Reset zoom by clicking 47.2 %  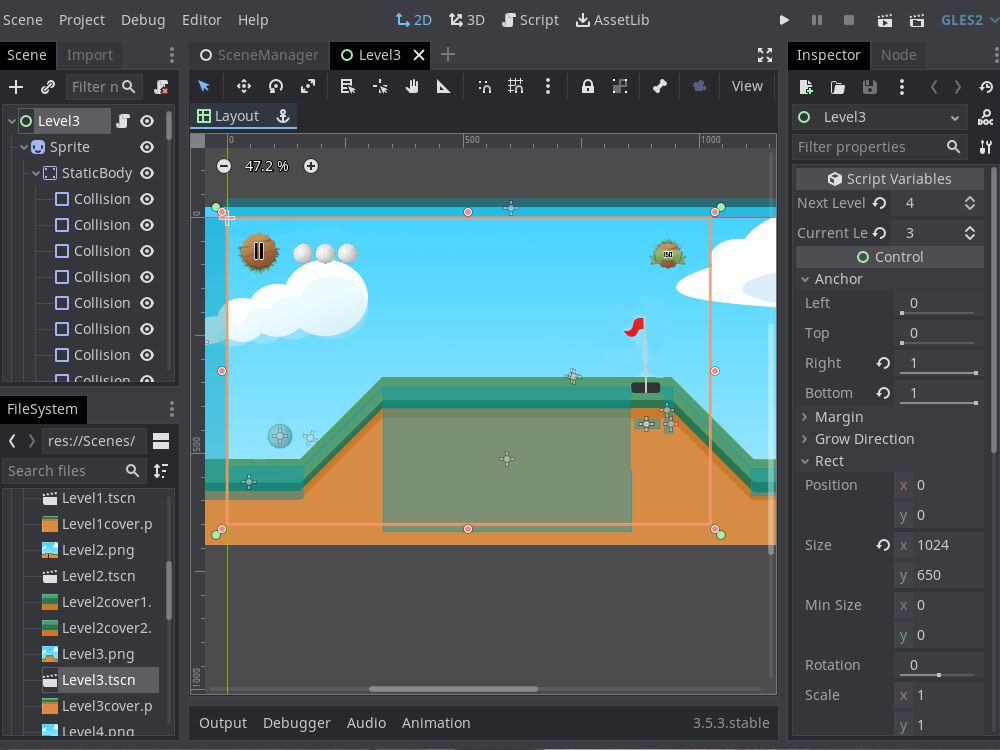coord(267,166)
